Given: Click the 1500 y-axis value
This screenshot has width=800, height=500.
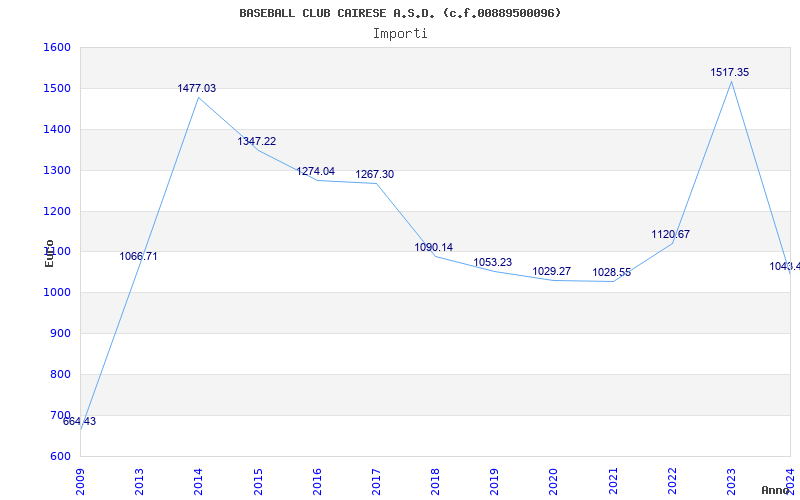Looking at the screenshot, I should 57,88.
